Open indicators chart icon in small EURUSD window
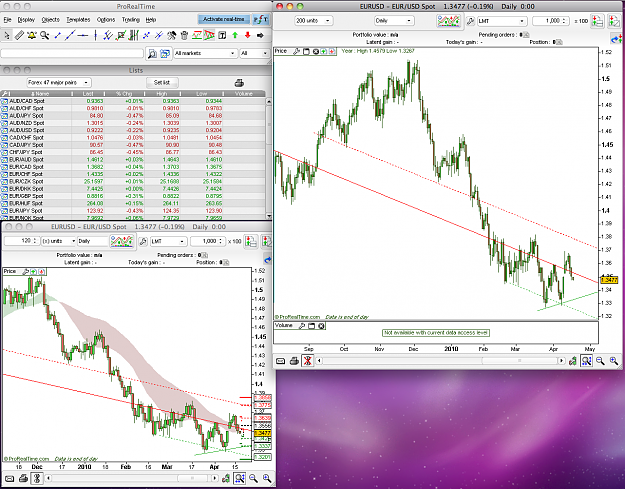Viewport: 625px width, 489px height. tap(122, 241)
